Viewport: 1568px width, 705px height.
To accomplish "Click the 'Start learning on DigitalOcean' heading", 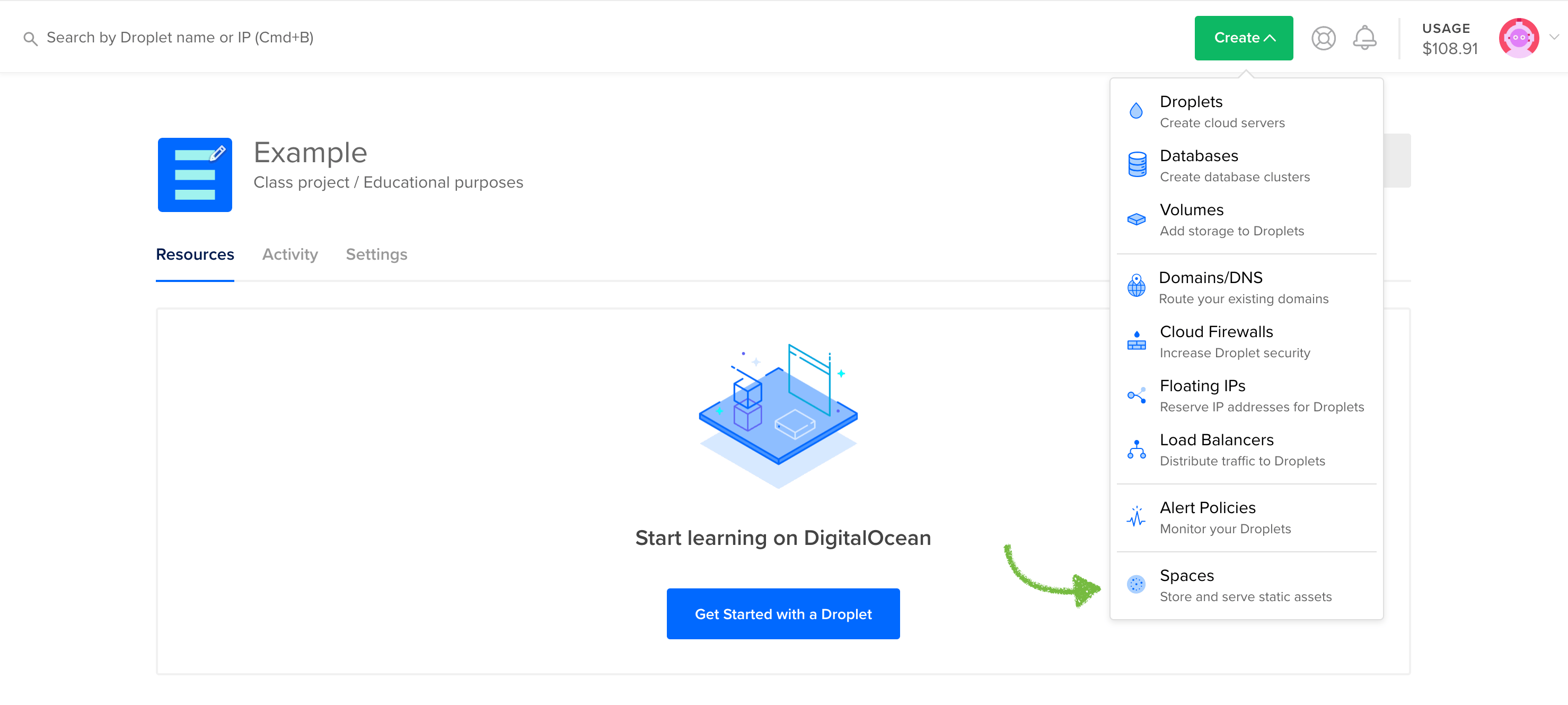I will click(x=783, y=537).
